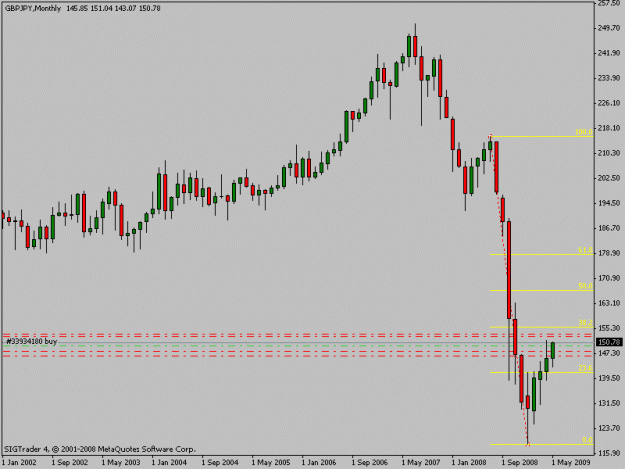Click the 1 May 2003 date label
Screen dimensions: 625x469
121,463
